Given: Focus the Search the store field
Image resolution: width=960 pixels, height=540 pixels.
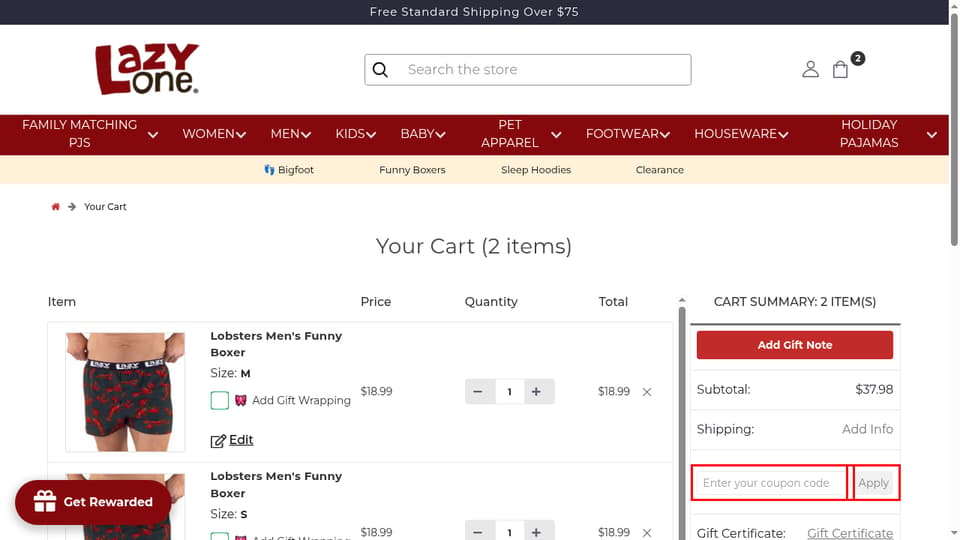Looking at the screenshot, I should (x=528, y=70).
